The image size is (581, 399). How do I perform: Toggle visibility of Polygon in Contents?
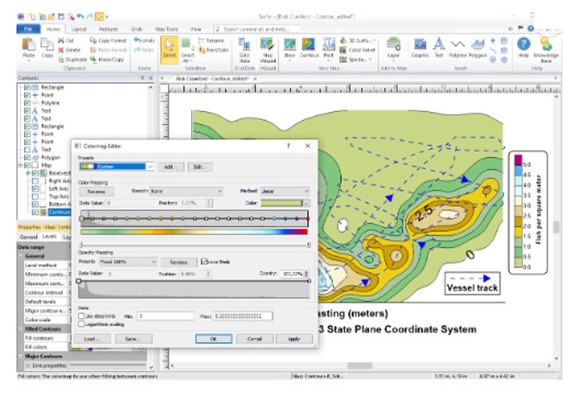27,157
